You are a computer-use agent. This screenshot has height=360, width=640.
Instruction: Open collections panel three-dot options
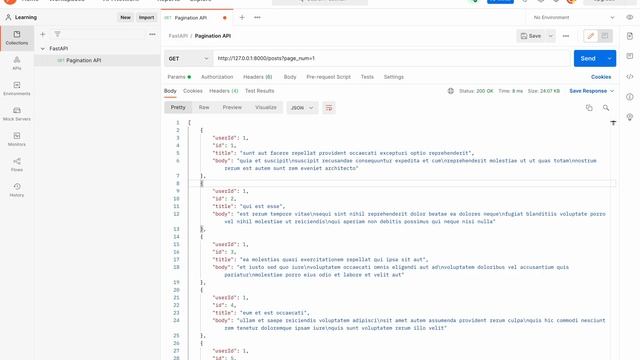pyautogui.click(x=152, y=34)
